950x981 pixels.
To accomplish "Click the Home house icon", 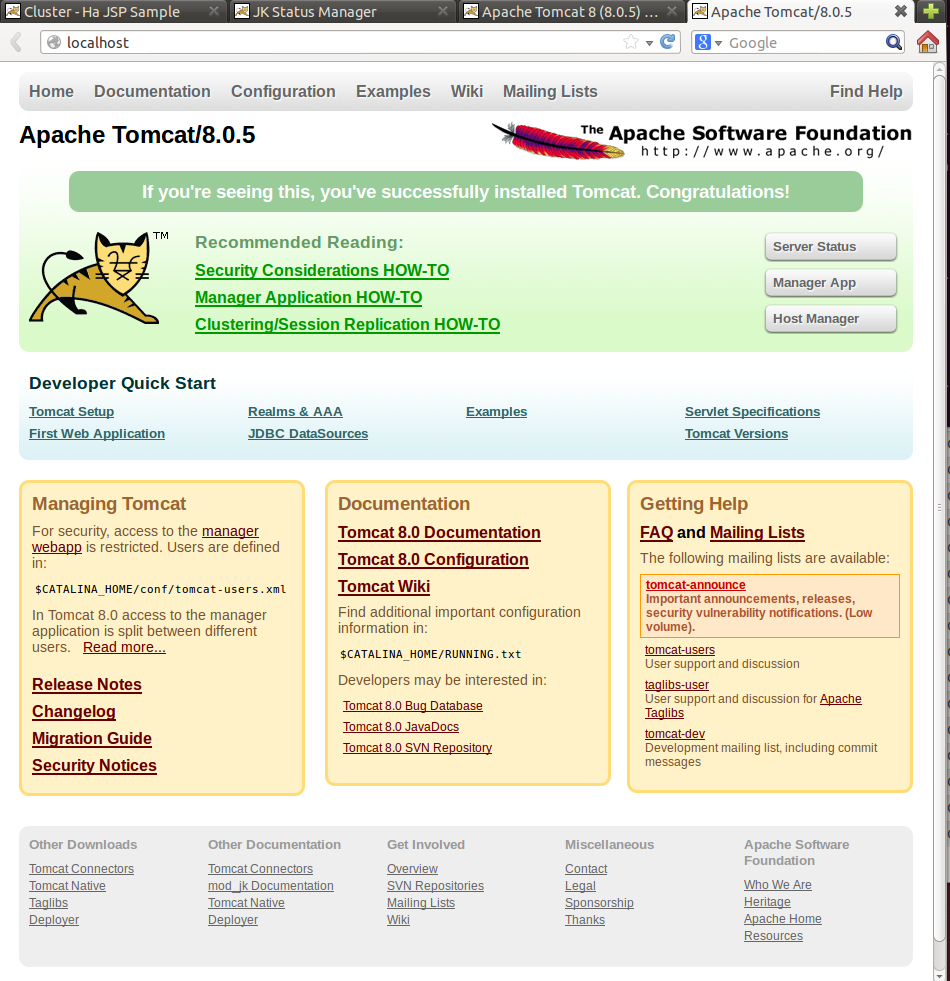I will [927, 42].
